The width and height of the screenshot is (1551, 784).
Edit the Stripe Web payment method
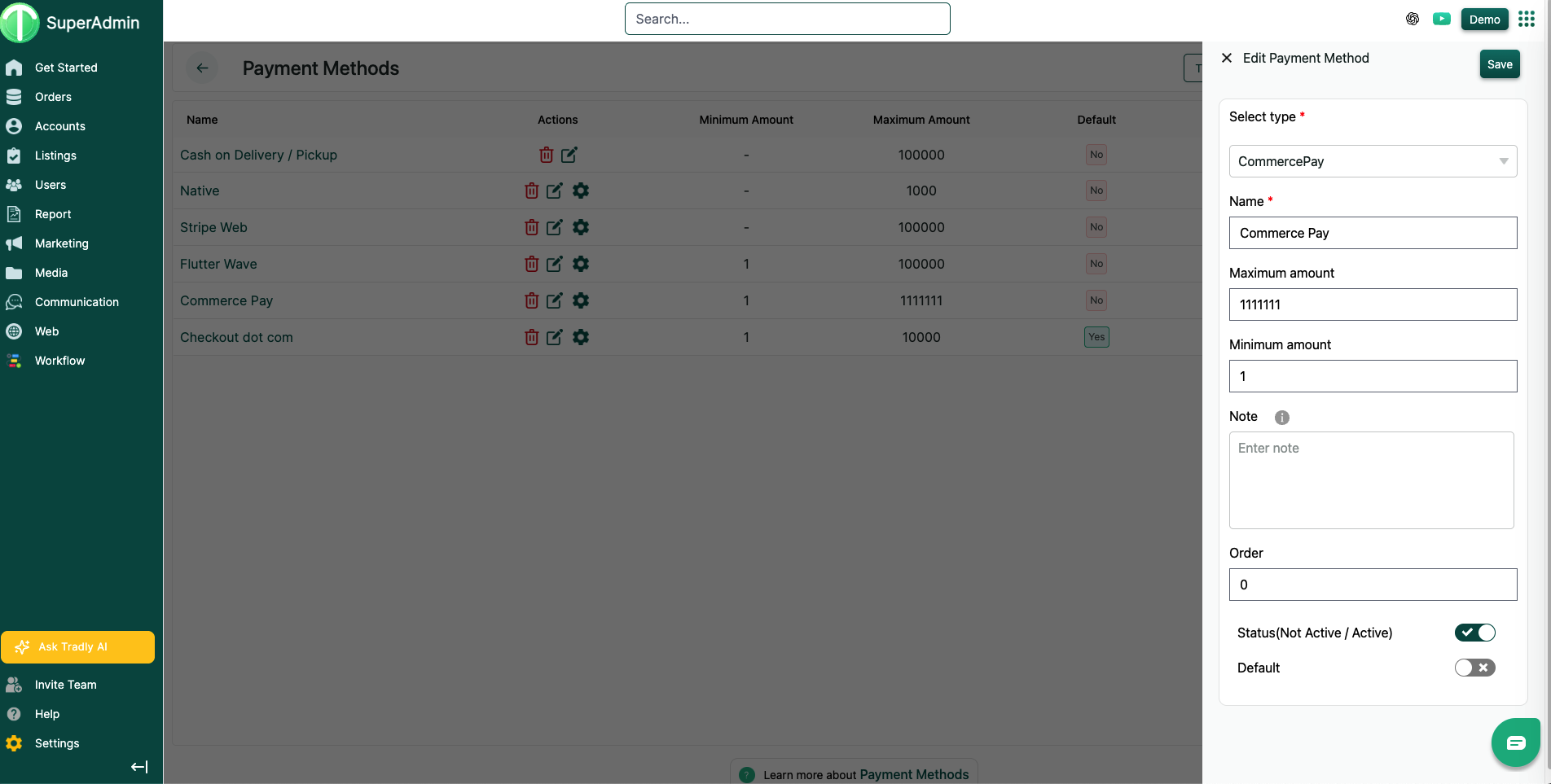click(x=554, y=227)
